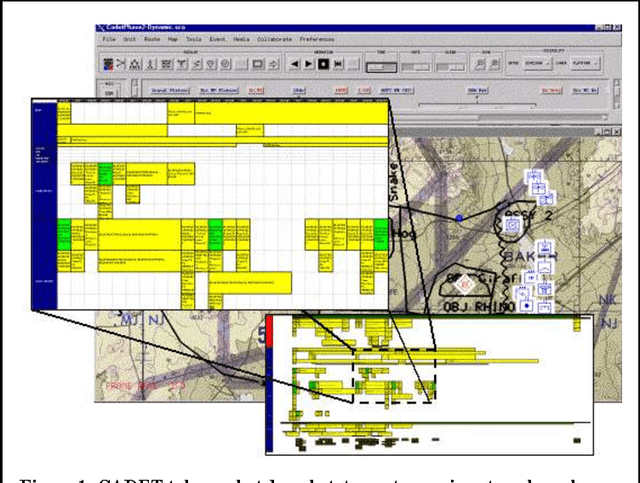This screenshot has width=640, height=483.
Task: Close the map window
Action: [617, 132]
